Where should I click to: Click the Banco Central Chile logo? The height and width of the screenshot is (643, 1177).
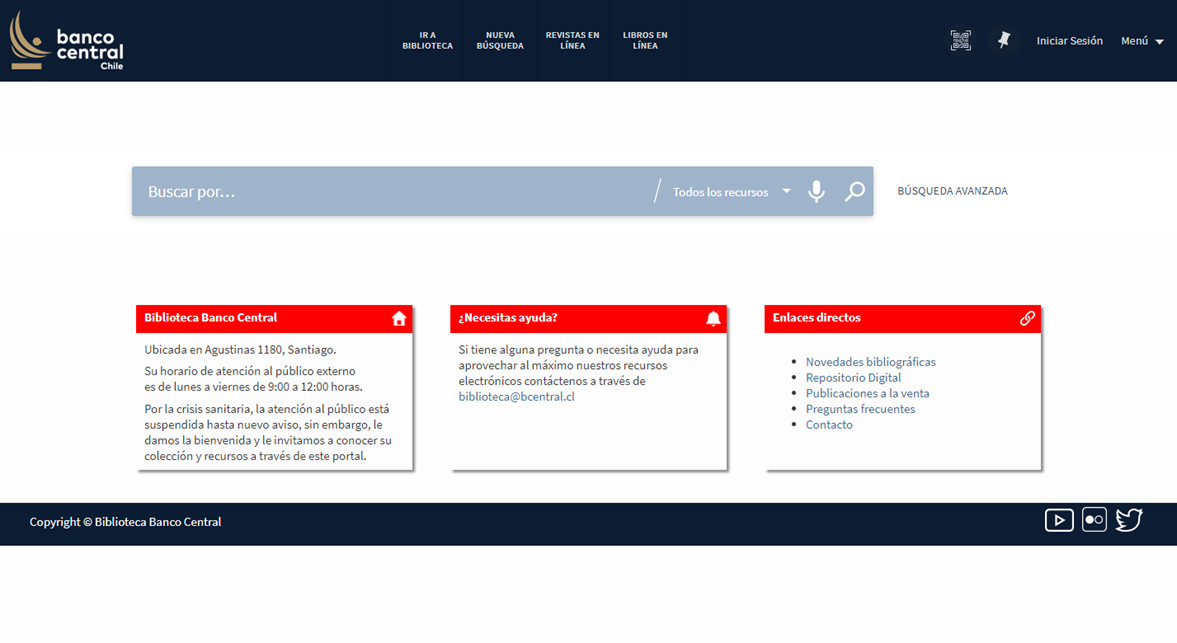66,41
